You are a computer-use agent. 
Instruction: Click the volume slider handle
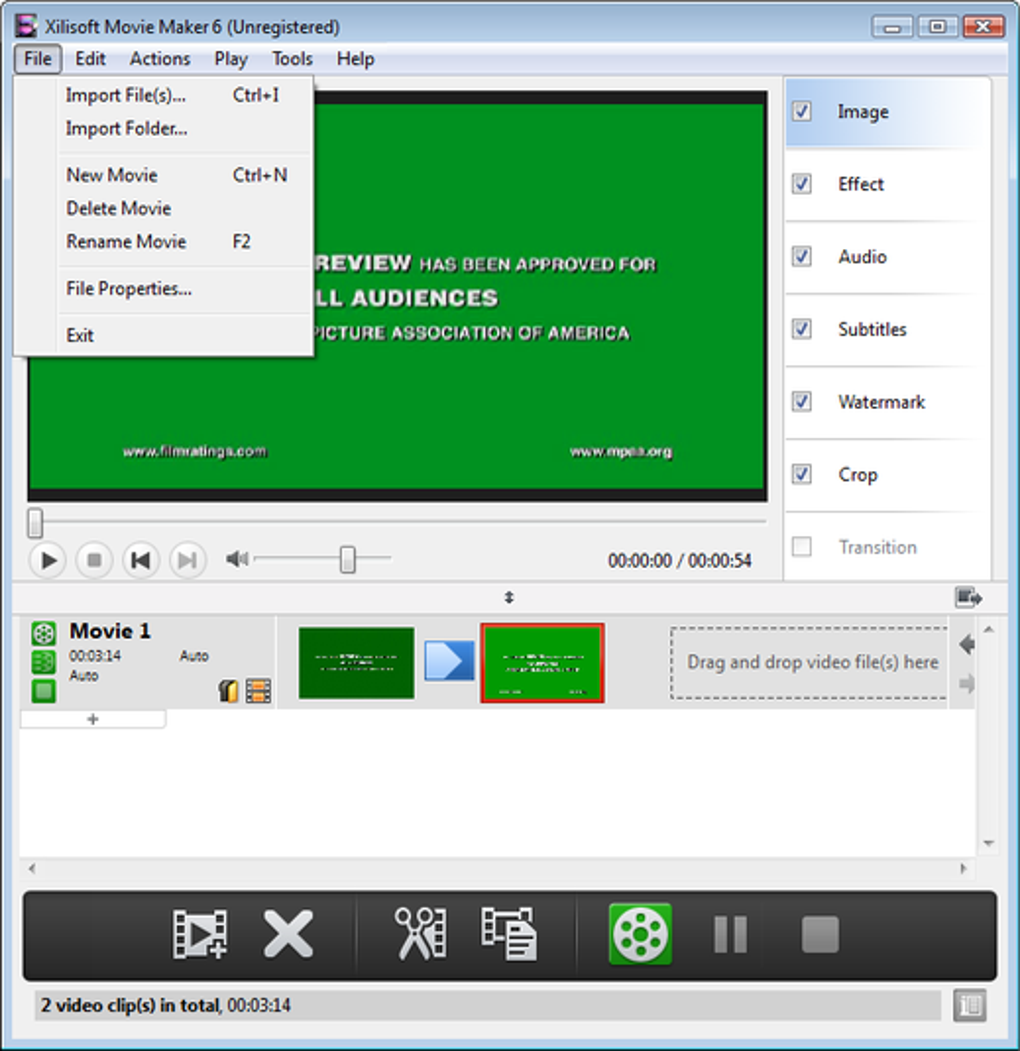click(347, 559)
